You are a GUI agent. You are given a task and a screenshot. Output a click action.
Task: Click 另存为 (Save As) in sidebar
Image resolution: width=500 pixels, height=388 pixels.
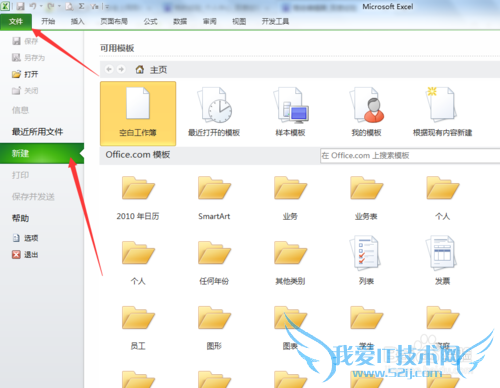[28, 58]
